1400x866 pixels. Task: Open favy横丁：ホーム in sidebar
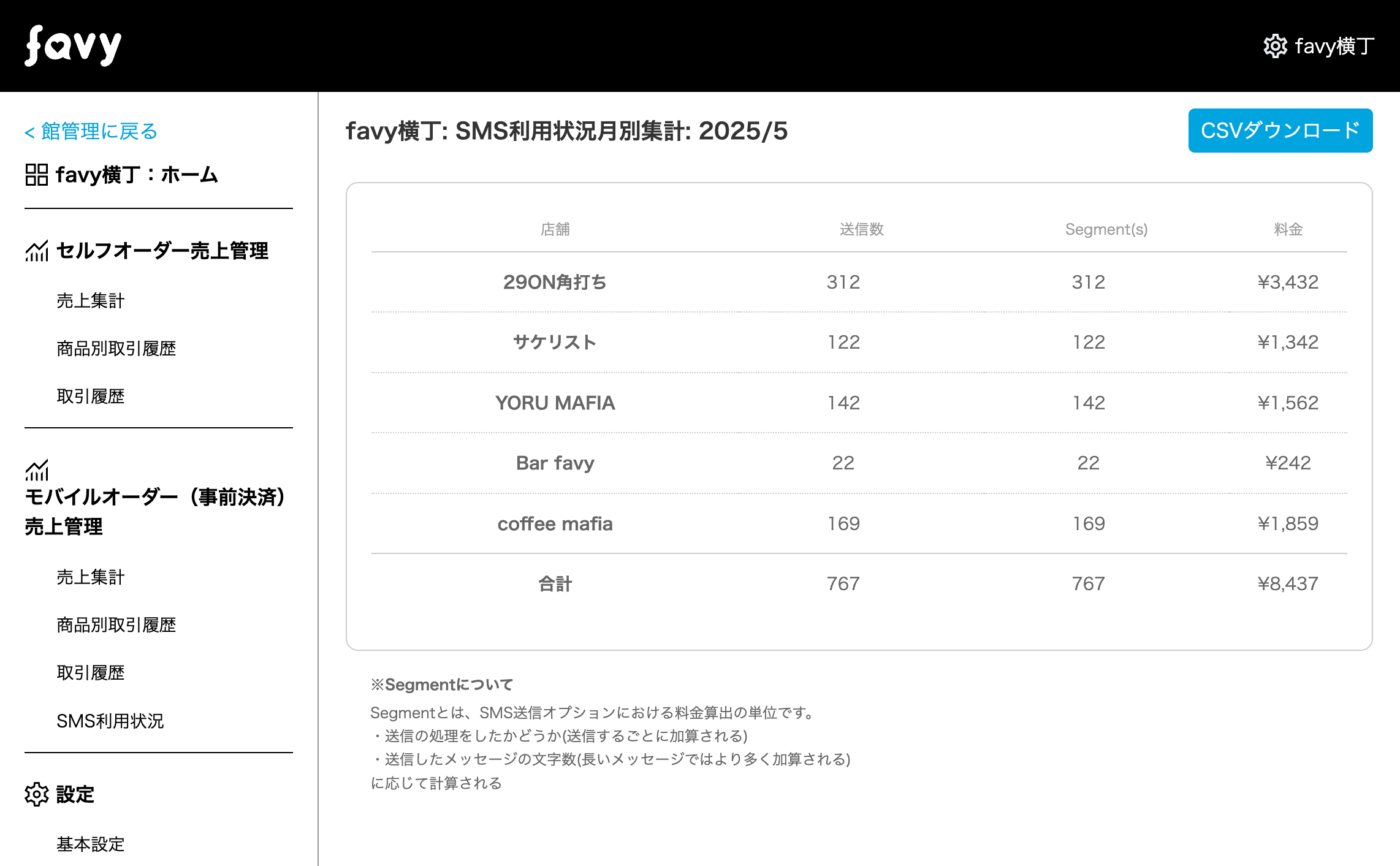click(137, 175)
